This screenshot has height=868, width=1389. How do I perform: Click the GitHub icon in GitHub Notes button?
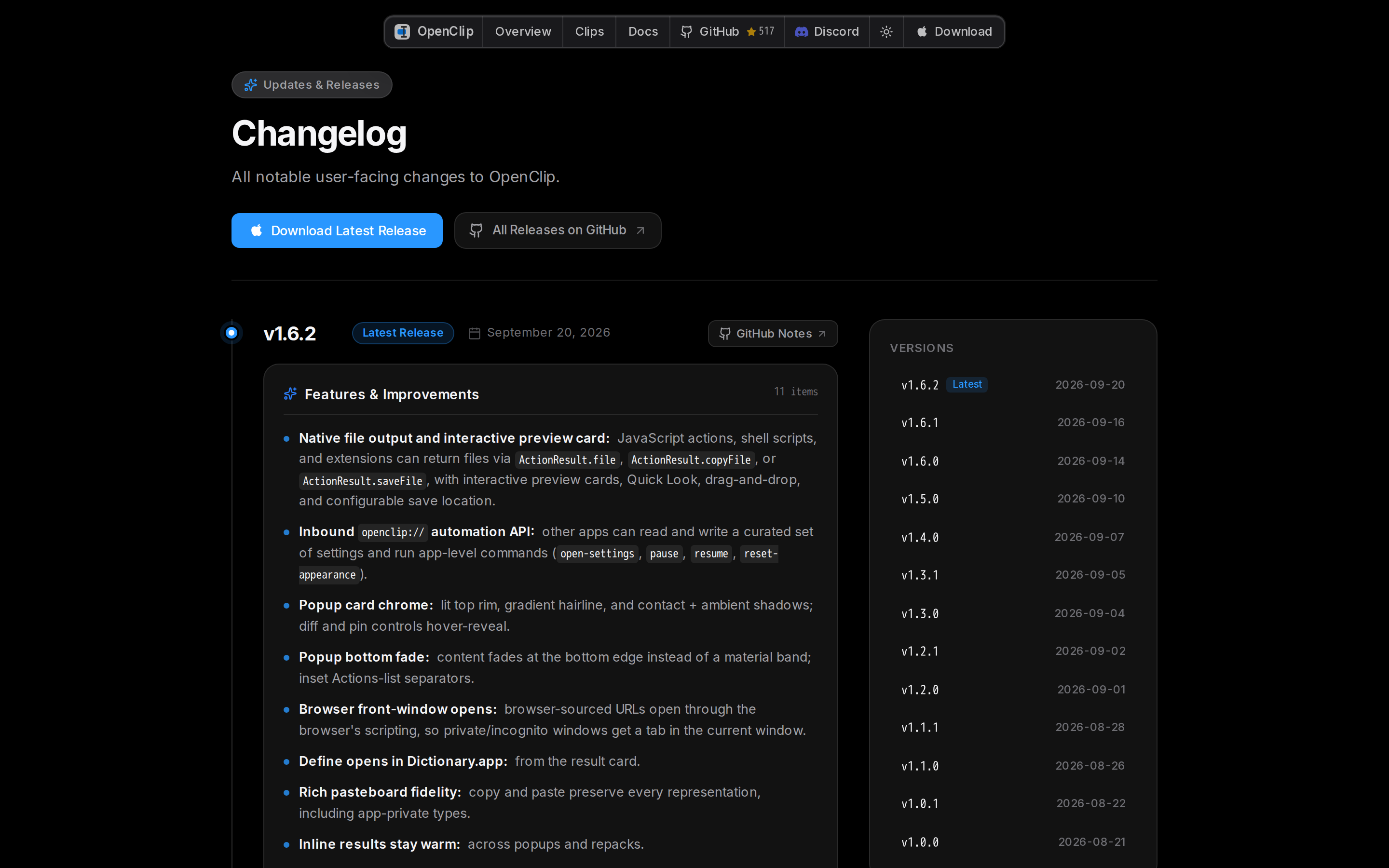[725, 334]
